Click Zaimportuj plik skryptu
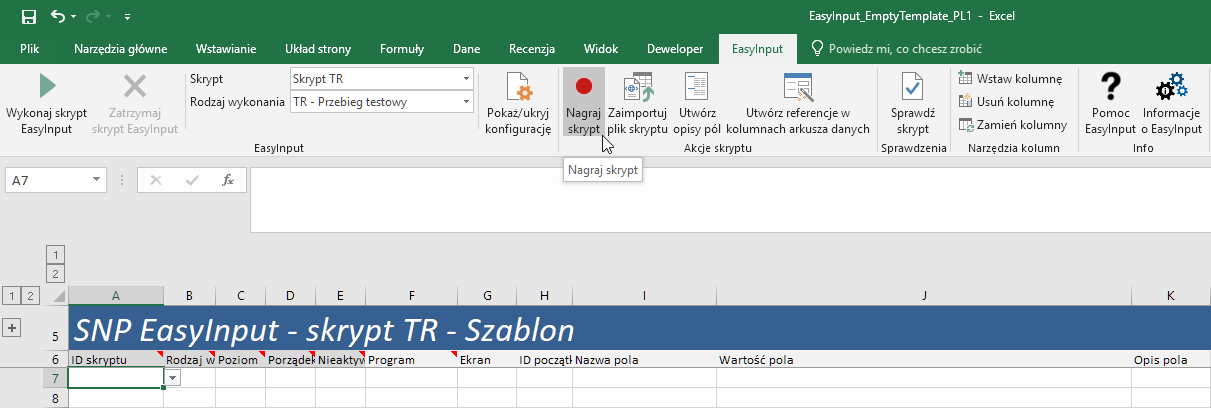The image size is (1211, 408). click(x=637, y=103)
